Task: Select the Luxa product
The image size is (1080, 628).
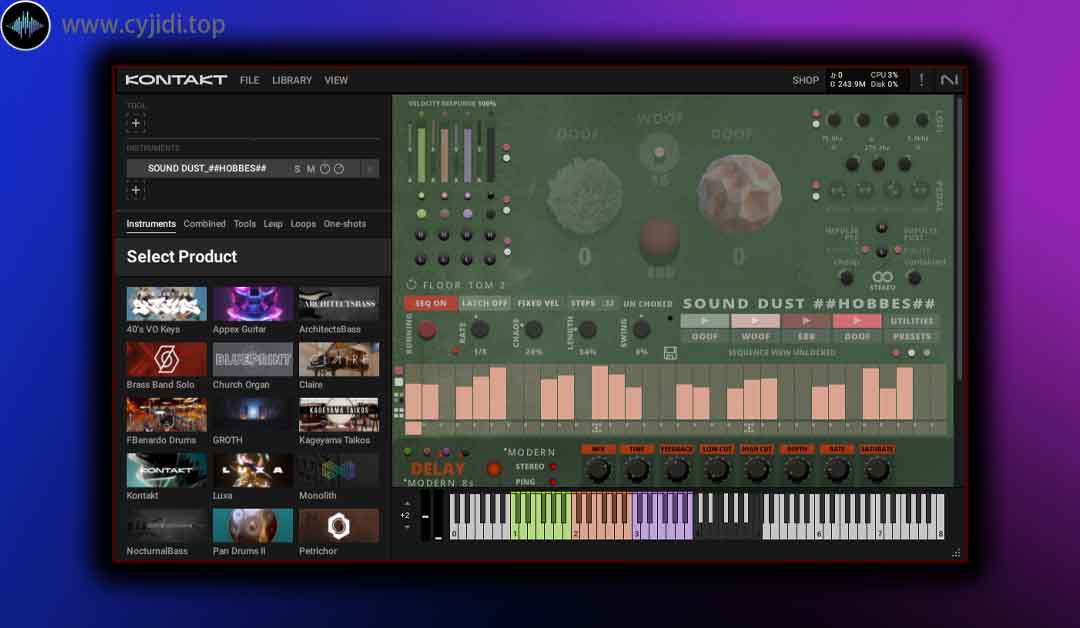Action: pyautogui.click(x=252, y=477)
